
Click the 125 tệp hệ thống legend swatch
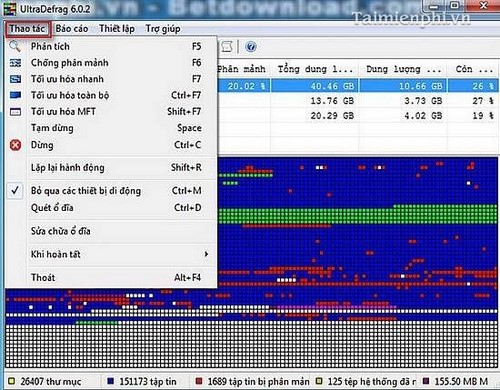pyautogui.click(x=319, y=381)
